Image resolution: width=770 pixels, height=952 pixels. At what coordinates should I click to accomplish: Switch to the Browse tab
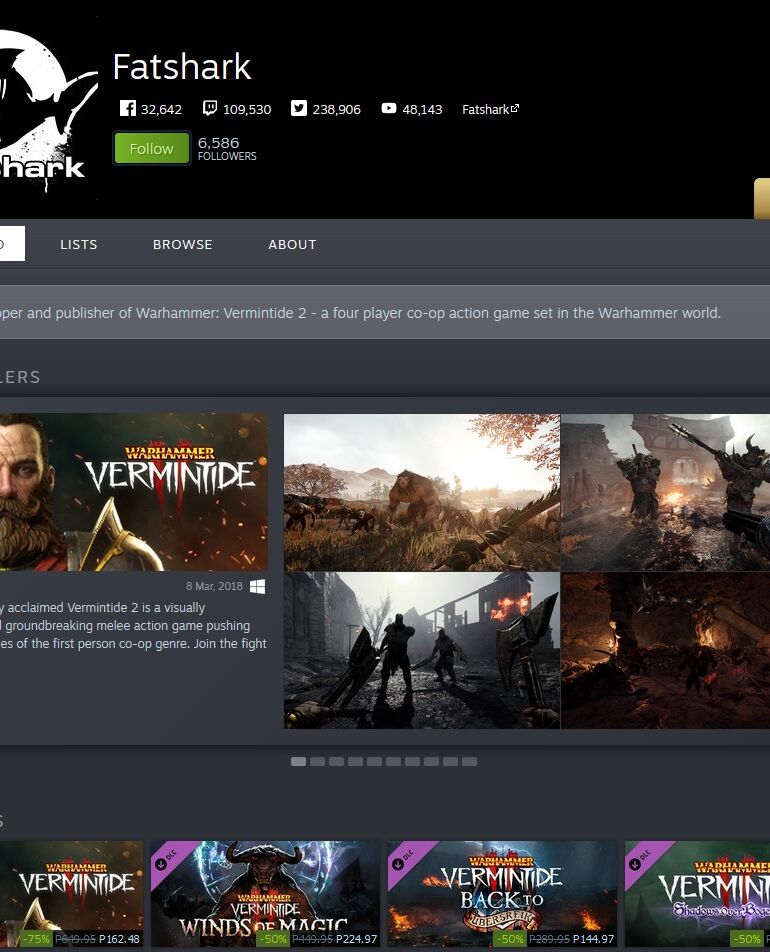[x=183, y=244]
